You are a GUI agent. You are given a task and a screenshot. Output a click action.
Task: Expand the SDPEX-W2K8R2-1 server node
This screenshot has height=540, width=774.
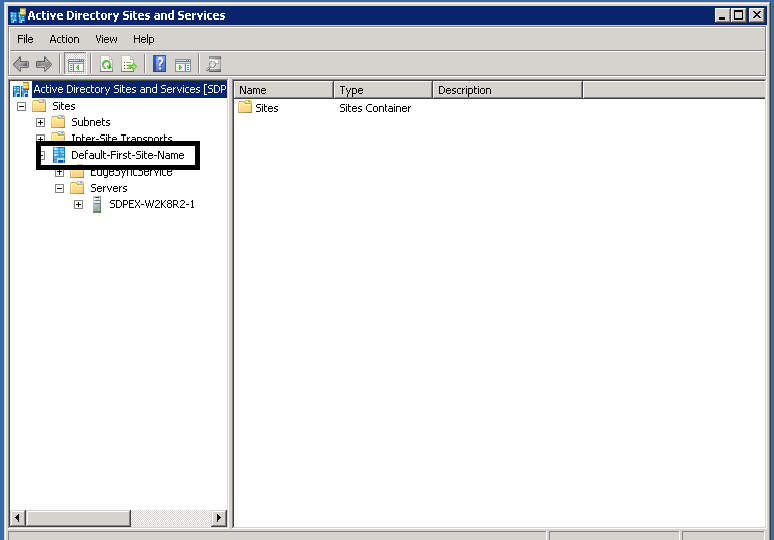pyautogui.click(x=78, y=204)
